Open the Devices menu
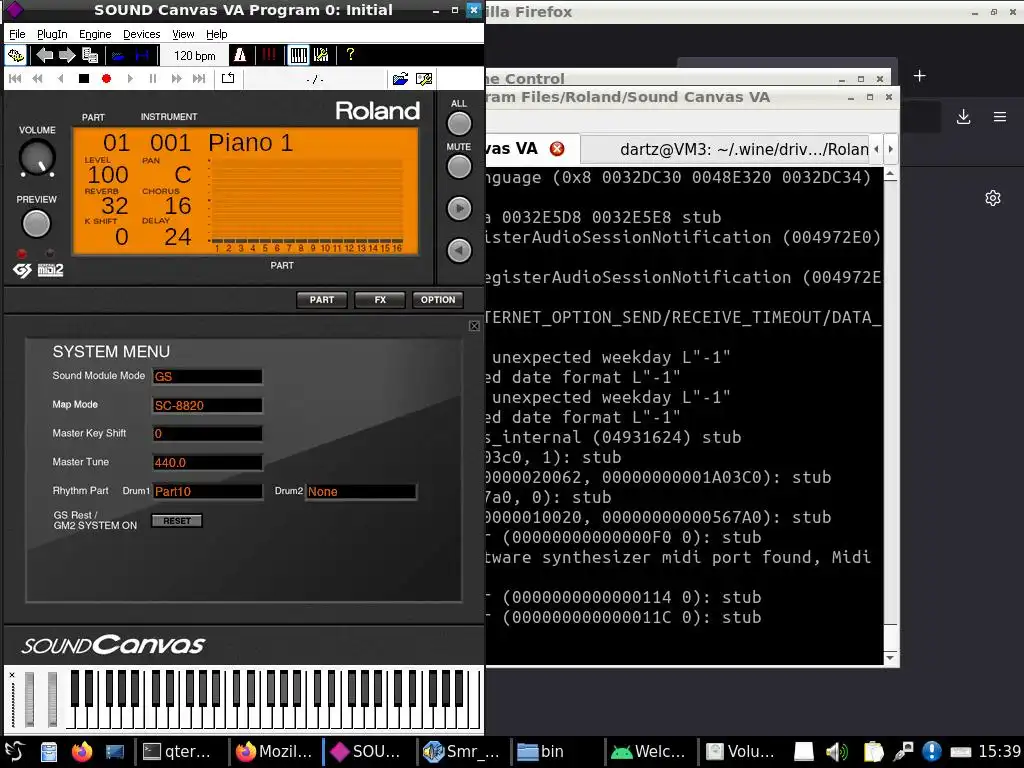This screenshot has width=1024, height=768. click(x=141, y=34)
